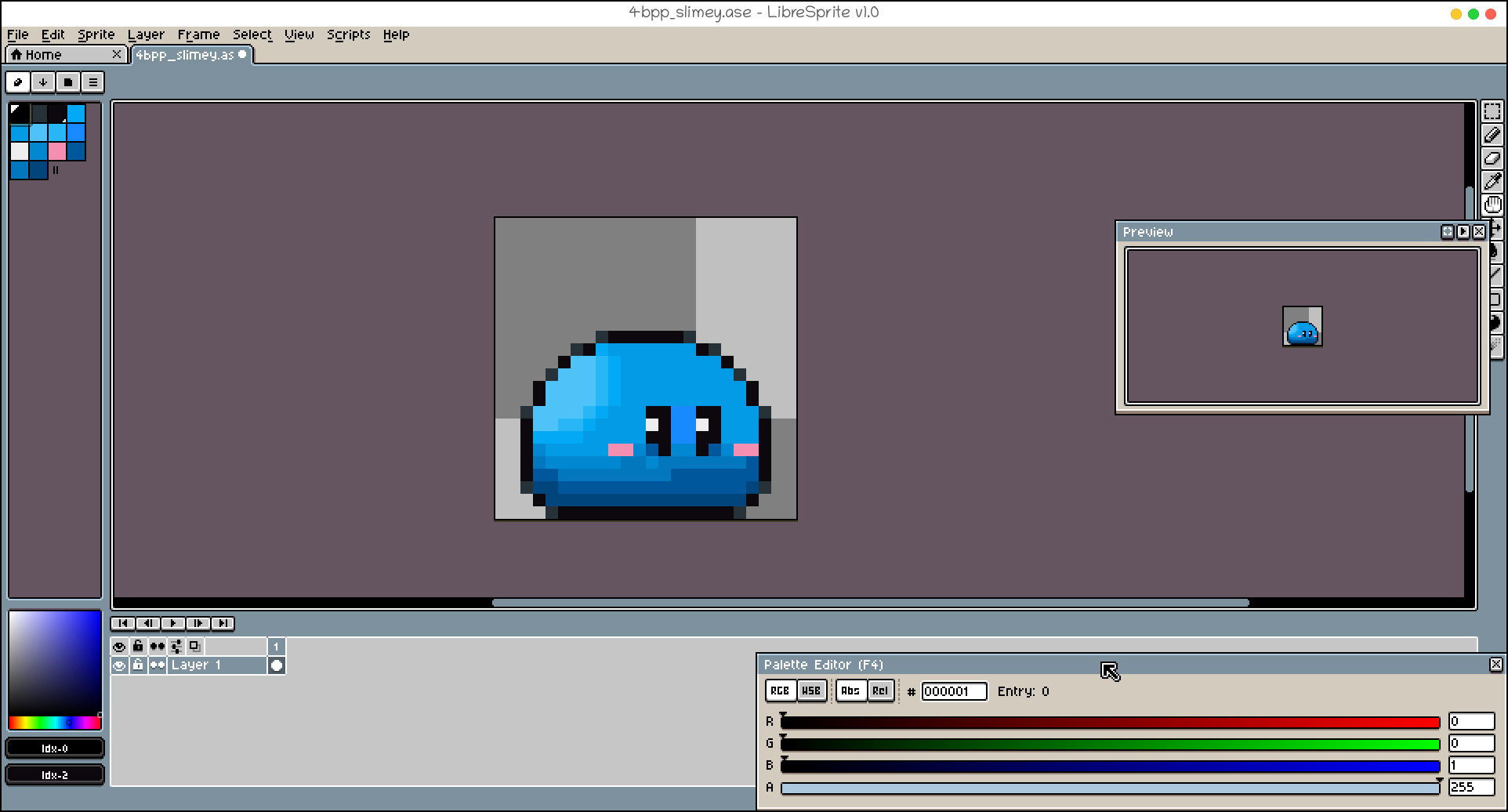Switch Palette Editor to HSB mode
The height and width of the screenshot is (812, 1508).
(x=811, y=691)
